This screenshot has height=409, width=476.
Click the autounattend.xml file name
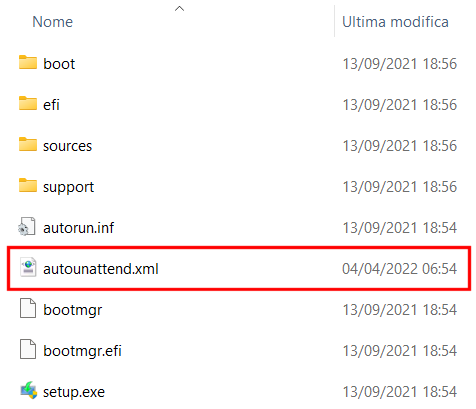(101, 269)
